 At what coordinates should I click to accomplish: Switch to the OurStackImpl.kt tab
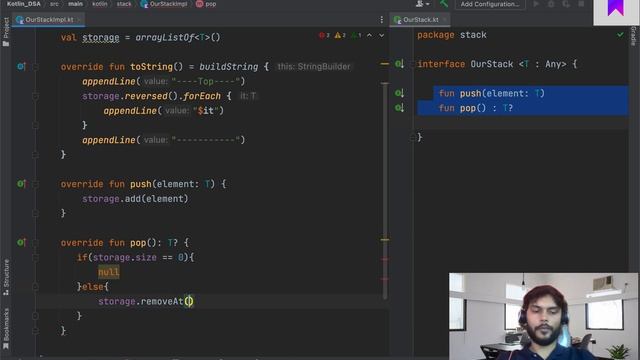pos(49,20)
